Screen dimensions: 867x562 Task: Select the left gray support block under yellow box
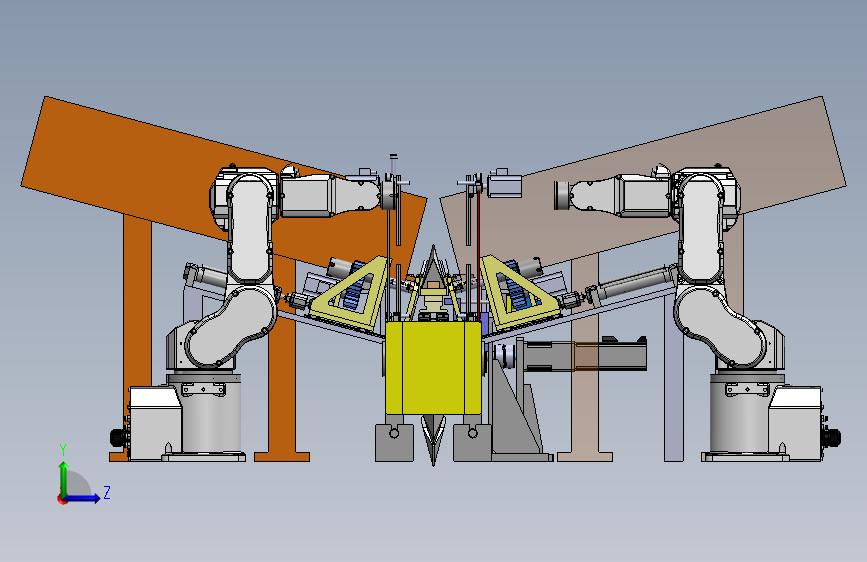point(394,443)
